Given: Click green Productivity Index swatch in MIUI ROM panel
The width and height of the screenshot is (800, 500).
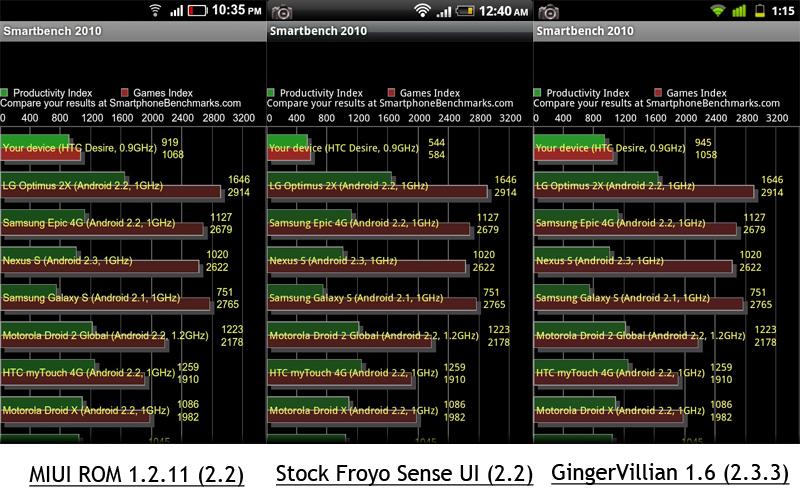Looking at the screenshot, I should coord(4,92).
